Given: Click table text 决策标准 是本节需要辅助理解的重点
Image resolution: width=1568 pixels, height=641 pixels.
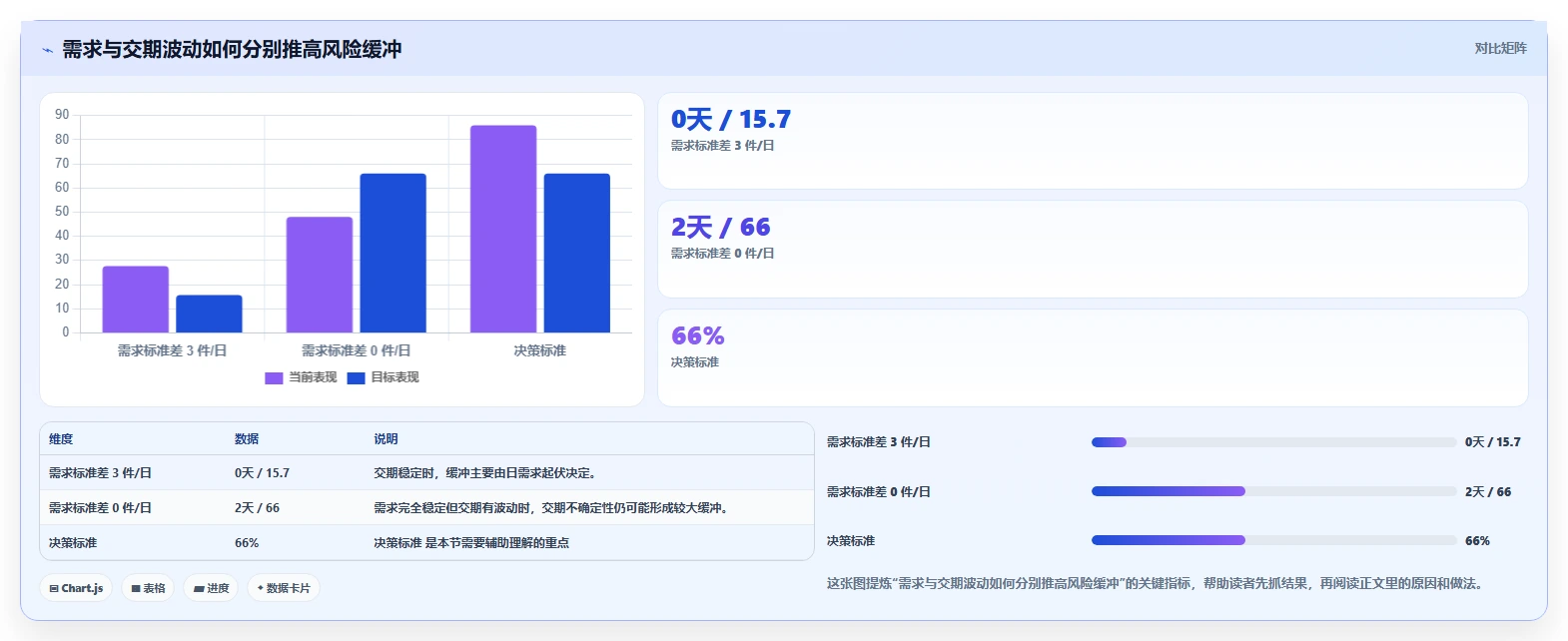Looking at the screenshot, I should tap(471, 543).
